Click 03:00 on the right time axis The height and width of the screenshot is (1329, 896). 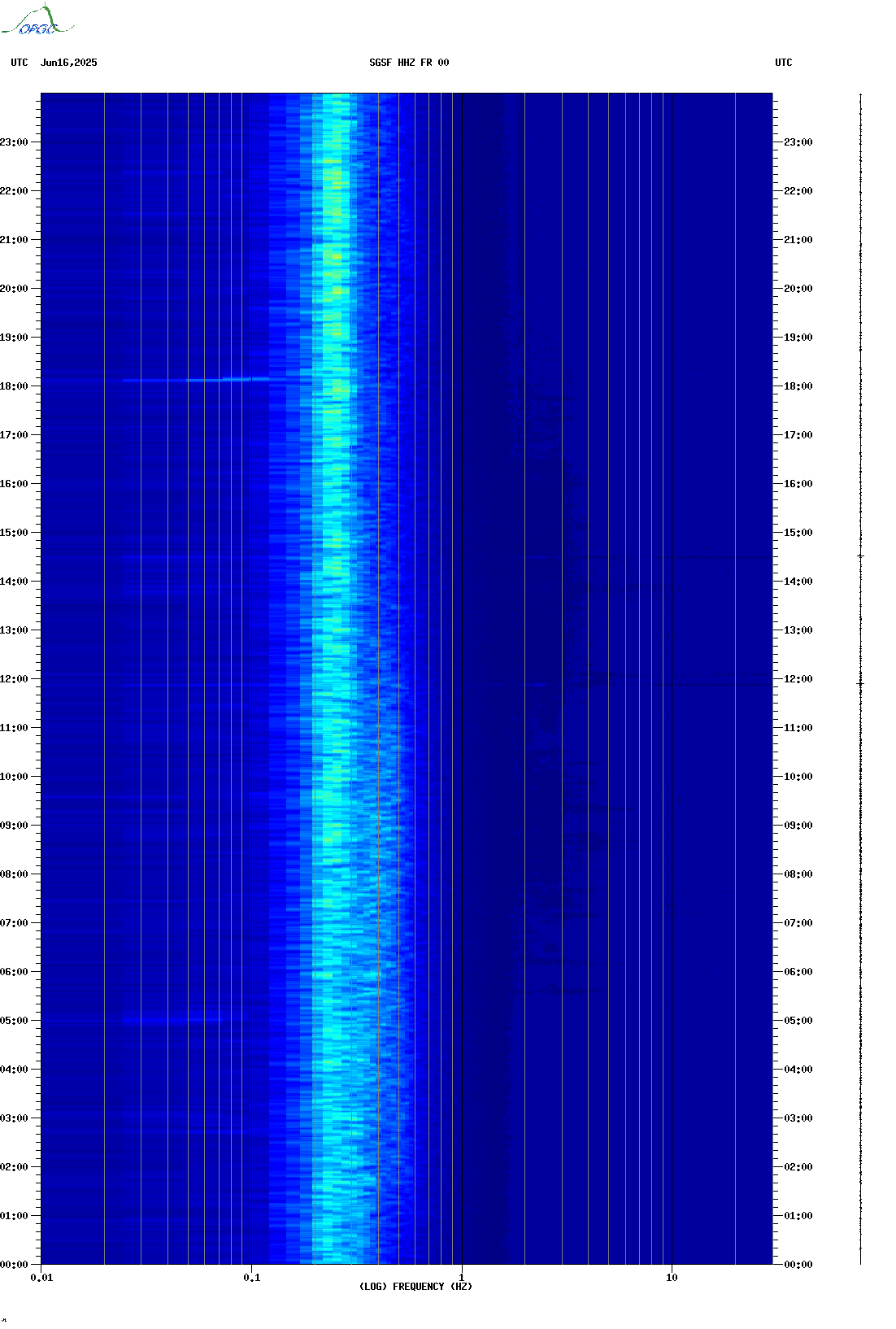coord(798,1118)
